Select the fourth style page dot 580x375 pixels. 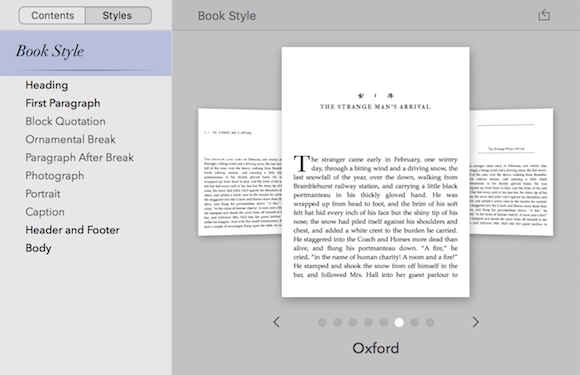[x=368, y=322]
